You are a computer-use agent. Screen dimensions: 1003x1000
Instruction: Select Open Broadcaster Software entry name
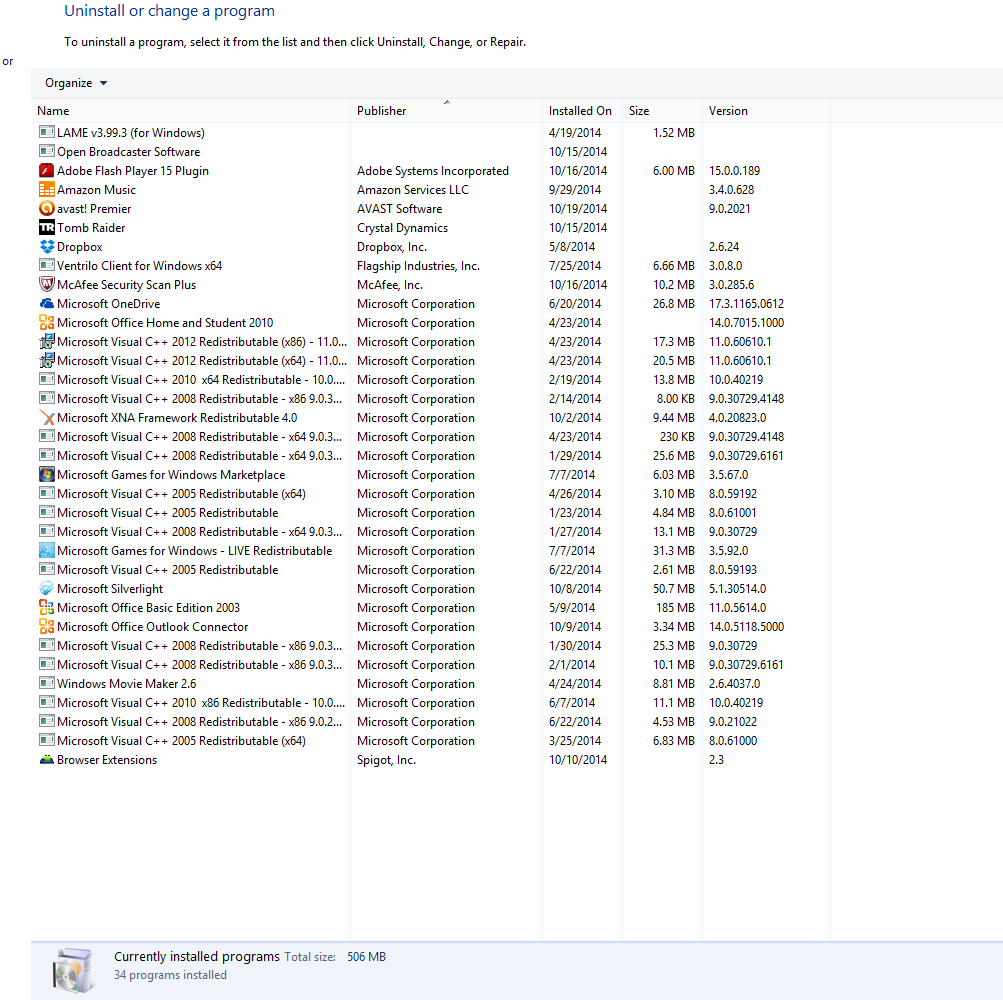[x=129, y=152]
